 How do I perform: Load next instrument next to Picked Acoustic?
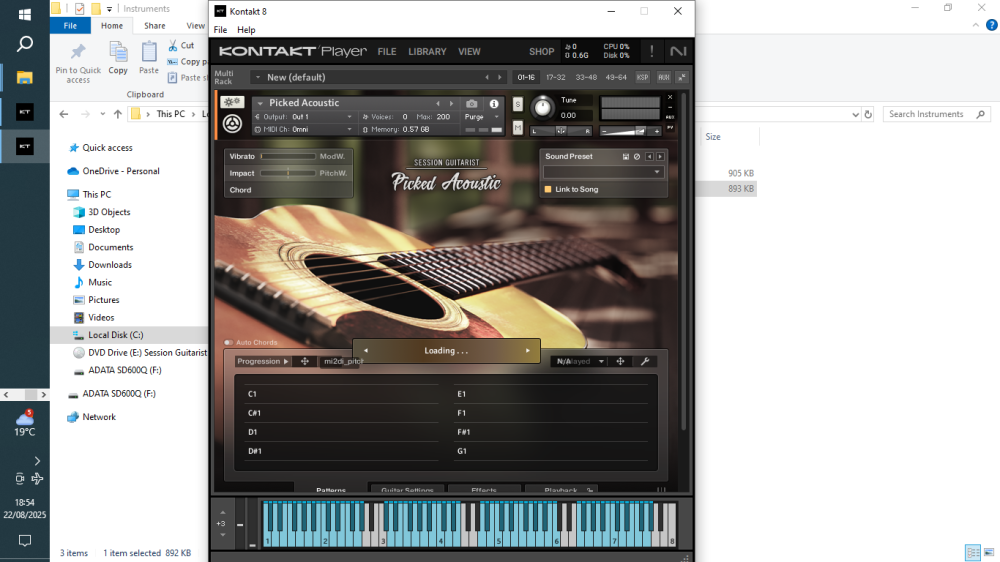pyautogui.click(x=452, y=103)
